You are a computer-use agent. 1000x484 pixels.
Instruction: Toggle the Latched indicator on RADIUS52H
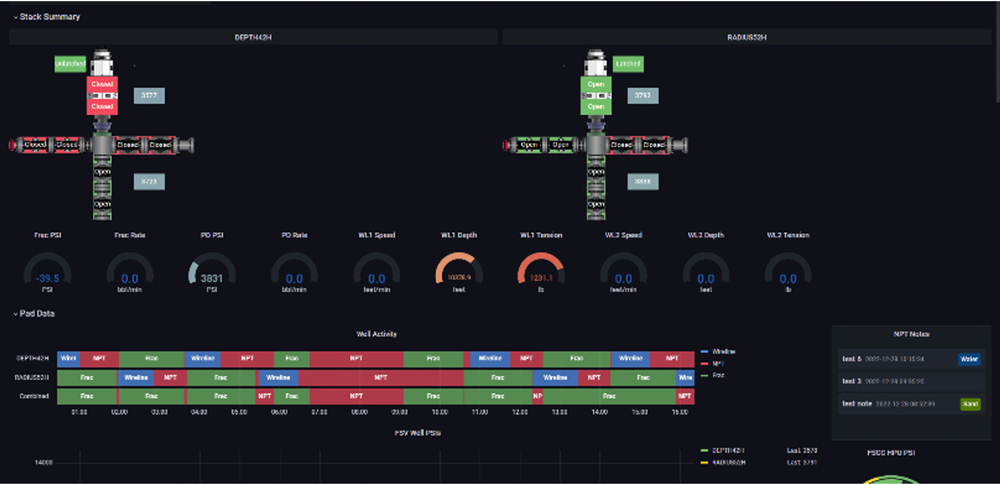(628, 64)
